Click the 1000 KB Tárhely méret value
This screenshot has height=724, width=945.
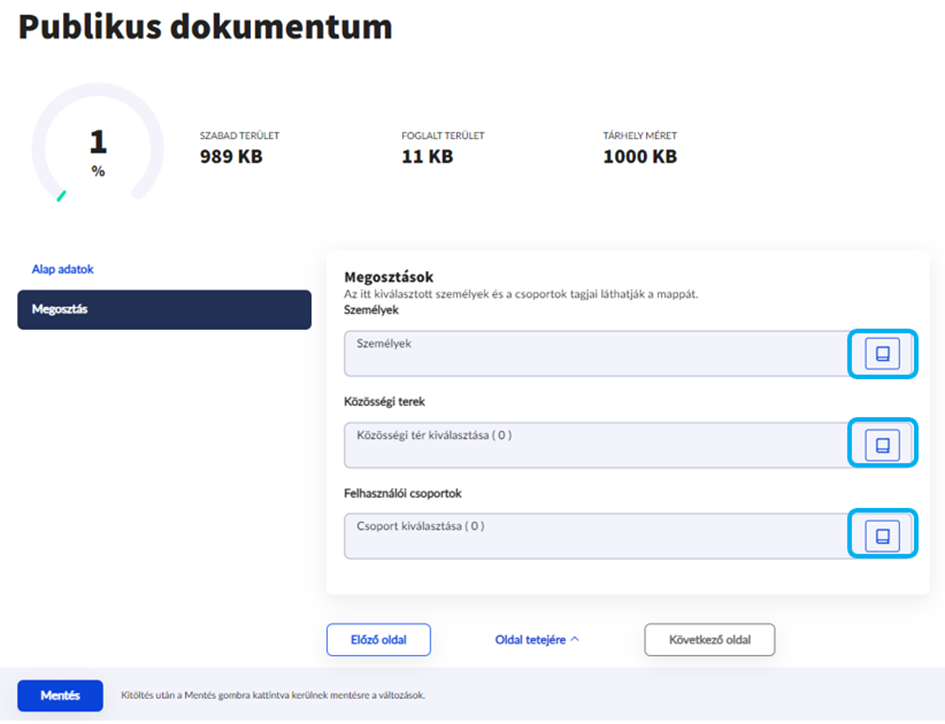point(640,157)
